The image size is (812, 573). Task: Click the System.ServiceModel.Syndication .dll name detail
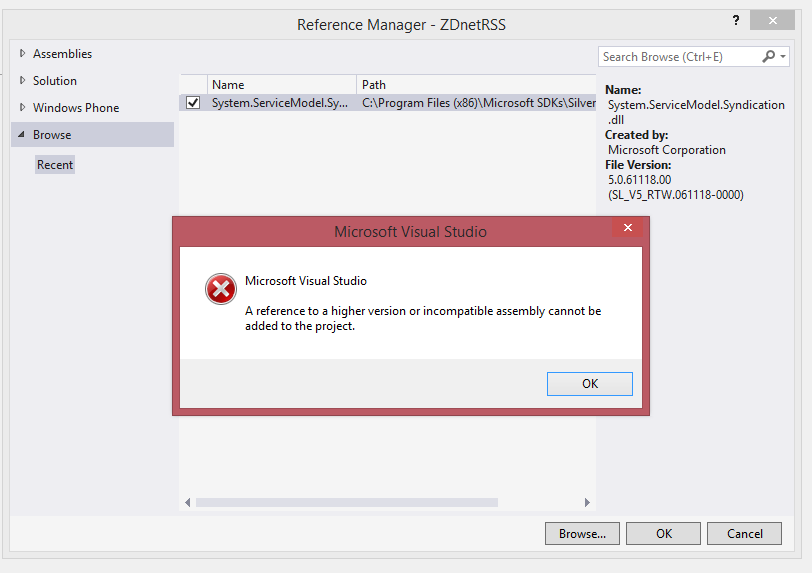pos(695,112)
